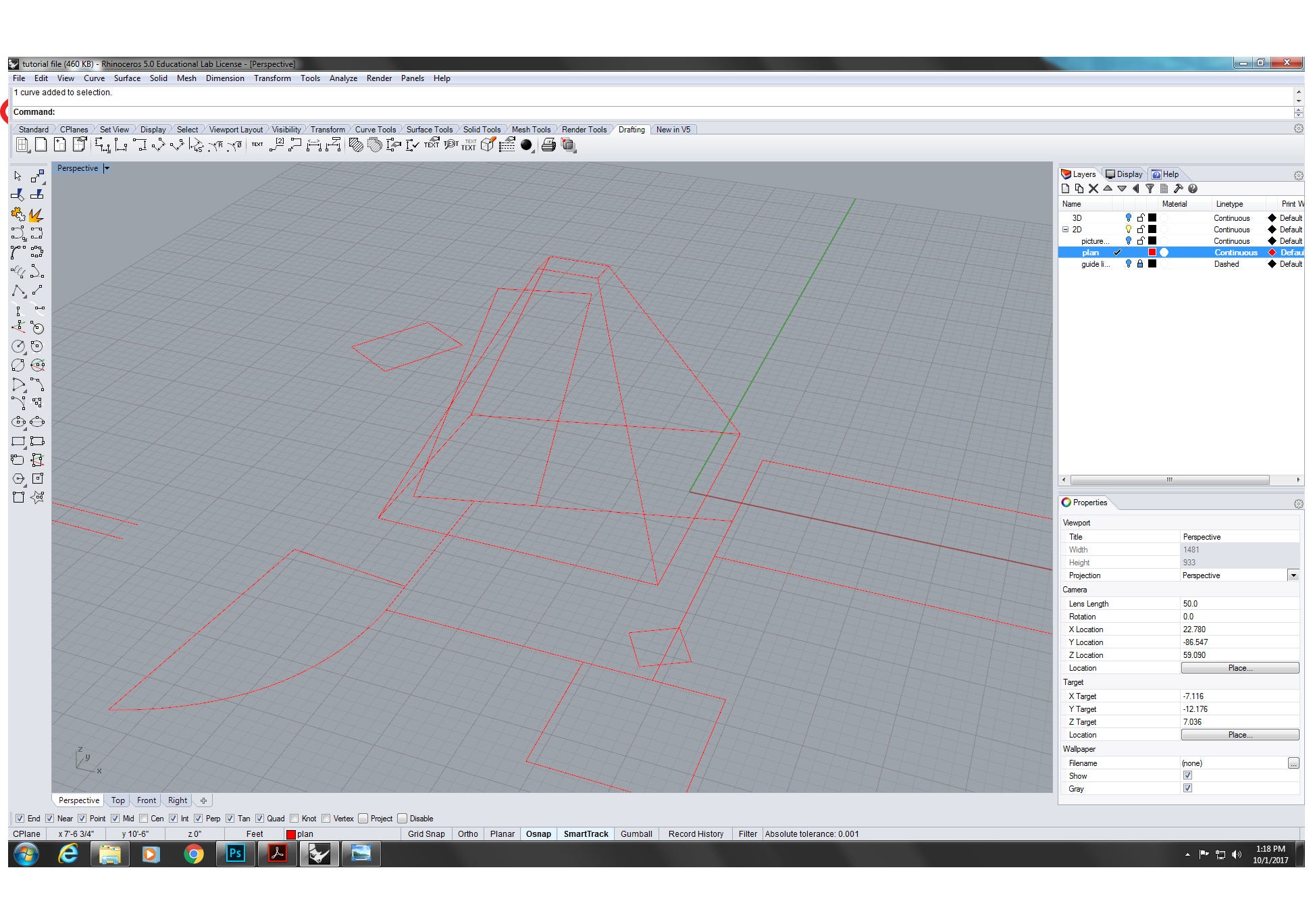The width and height of the screenshot is (1313, 924).
Task: Select the Polyline tool in left toolbar
Action: pyautogui.click(x=18, y=290)
